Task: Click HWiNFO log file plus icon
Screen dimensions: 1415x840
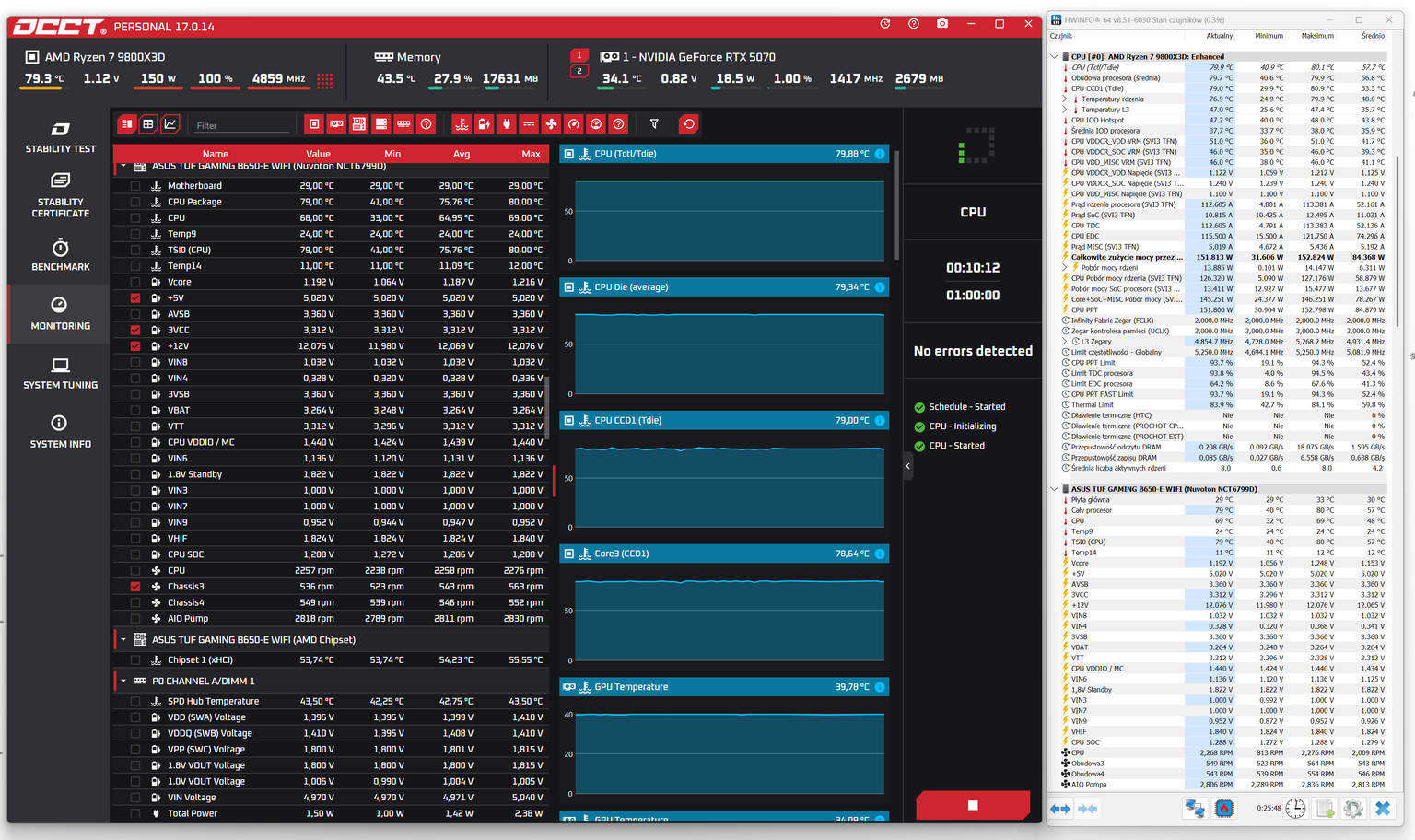Action: click(x=1326, y=809)
